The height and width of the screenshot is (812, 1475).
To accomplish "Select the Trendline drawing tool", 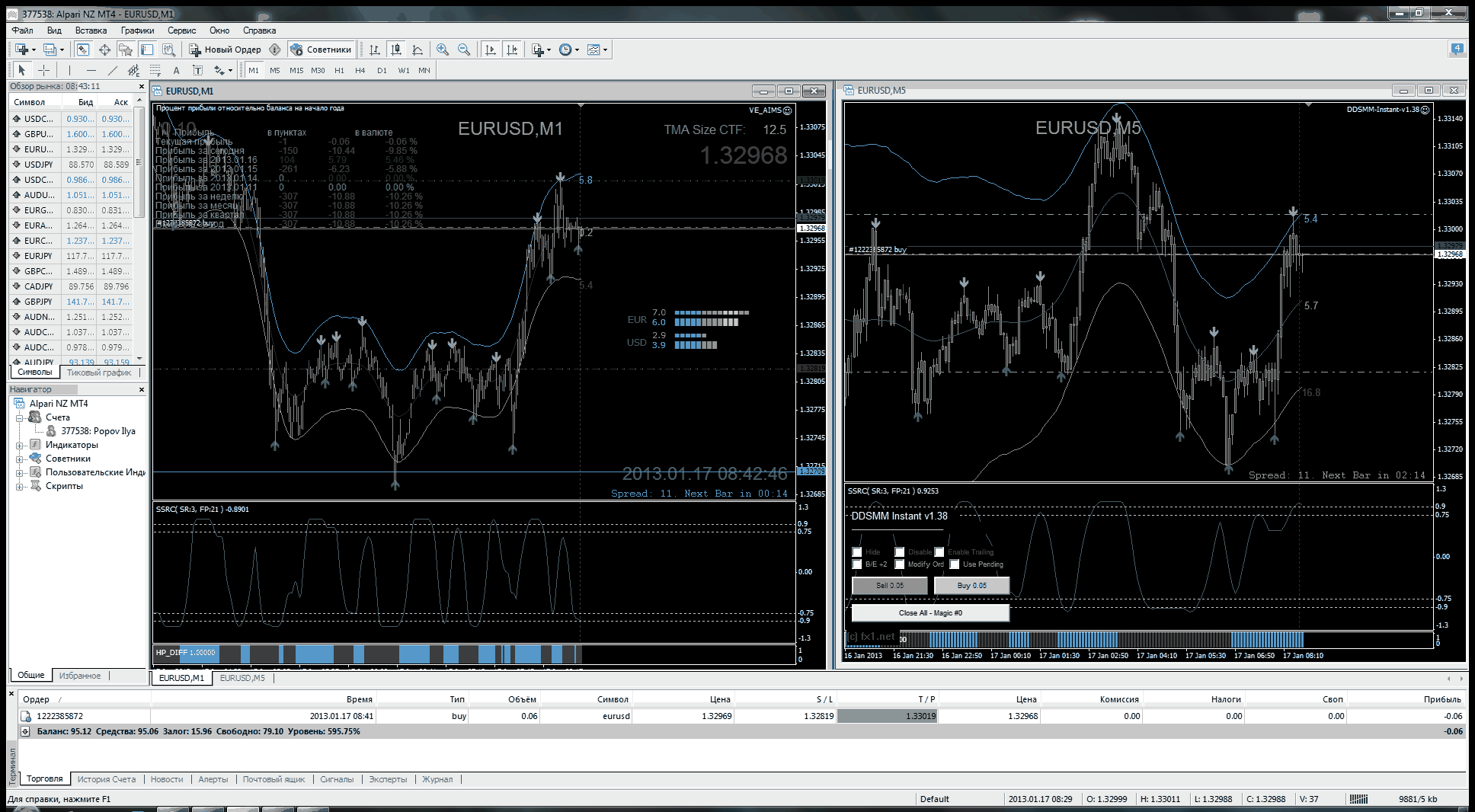I will tap(113, 70).
